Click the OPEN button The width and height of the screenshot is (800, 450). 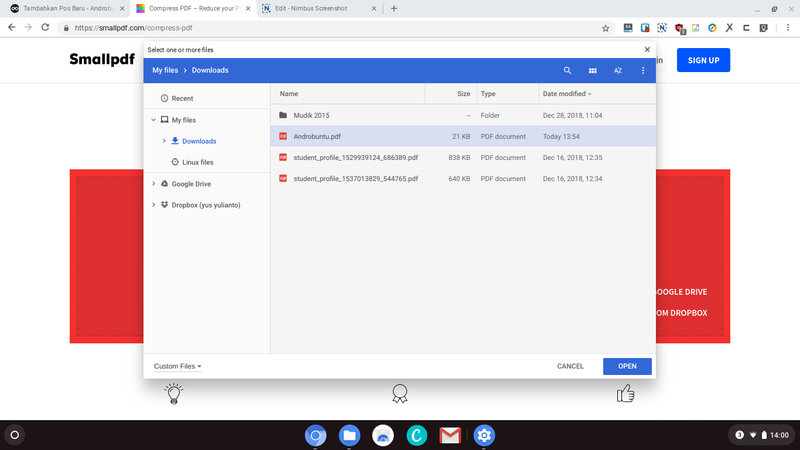pos(627,366)
